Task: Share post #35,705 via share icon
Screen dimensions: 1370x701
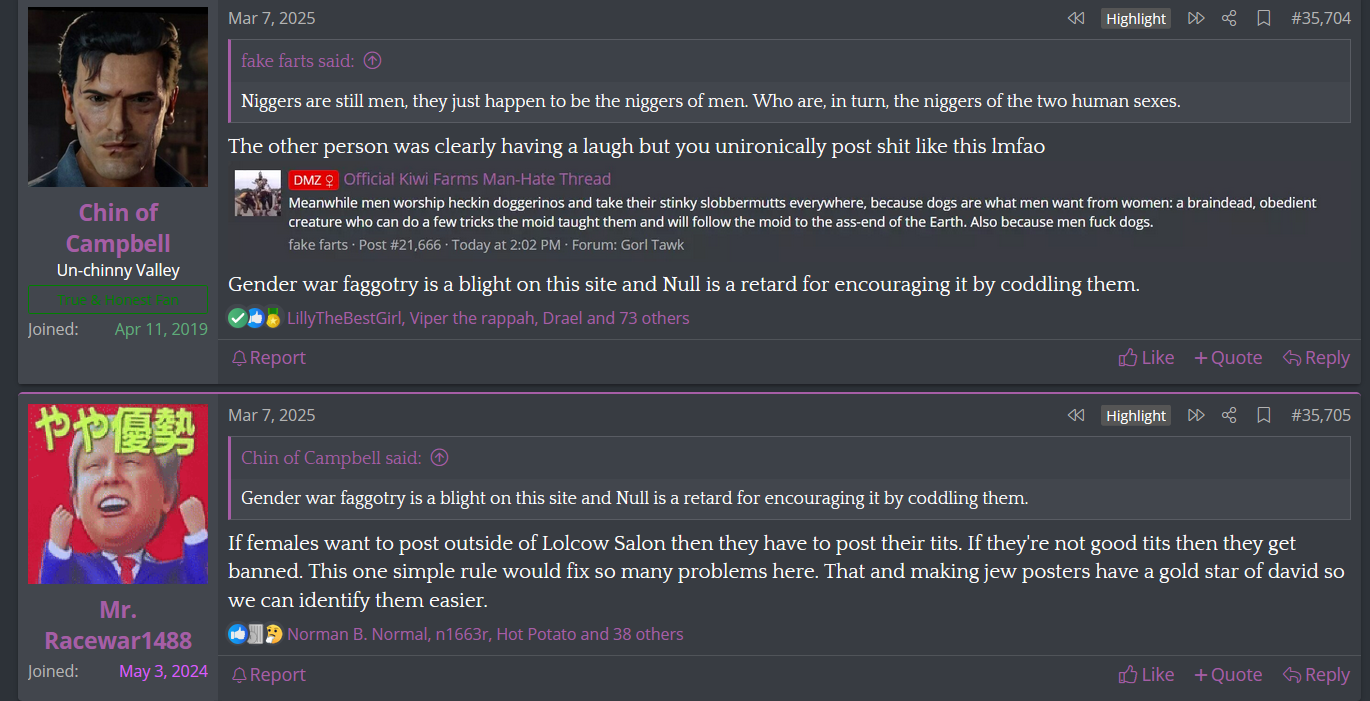Action: 1229,415
